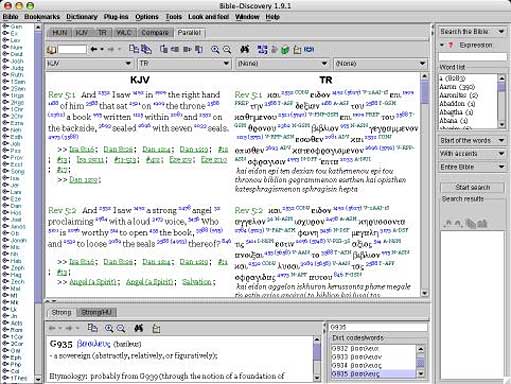Click the binoculars icon in the dictionary toolbar
This screenshot has height=384, width=511.
pyautogui.click(x=139, y=328)
